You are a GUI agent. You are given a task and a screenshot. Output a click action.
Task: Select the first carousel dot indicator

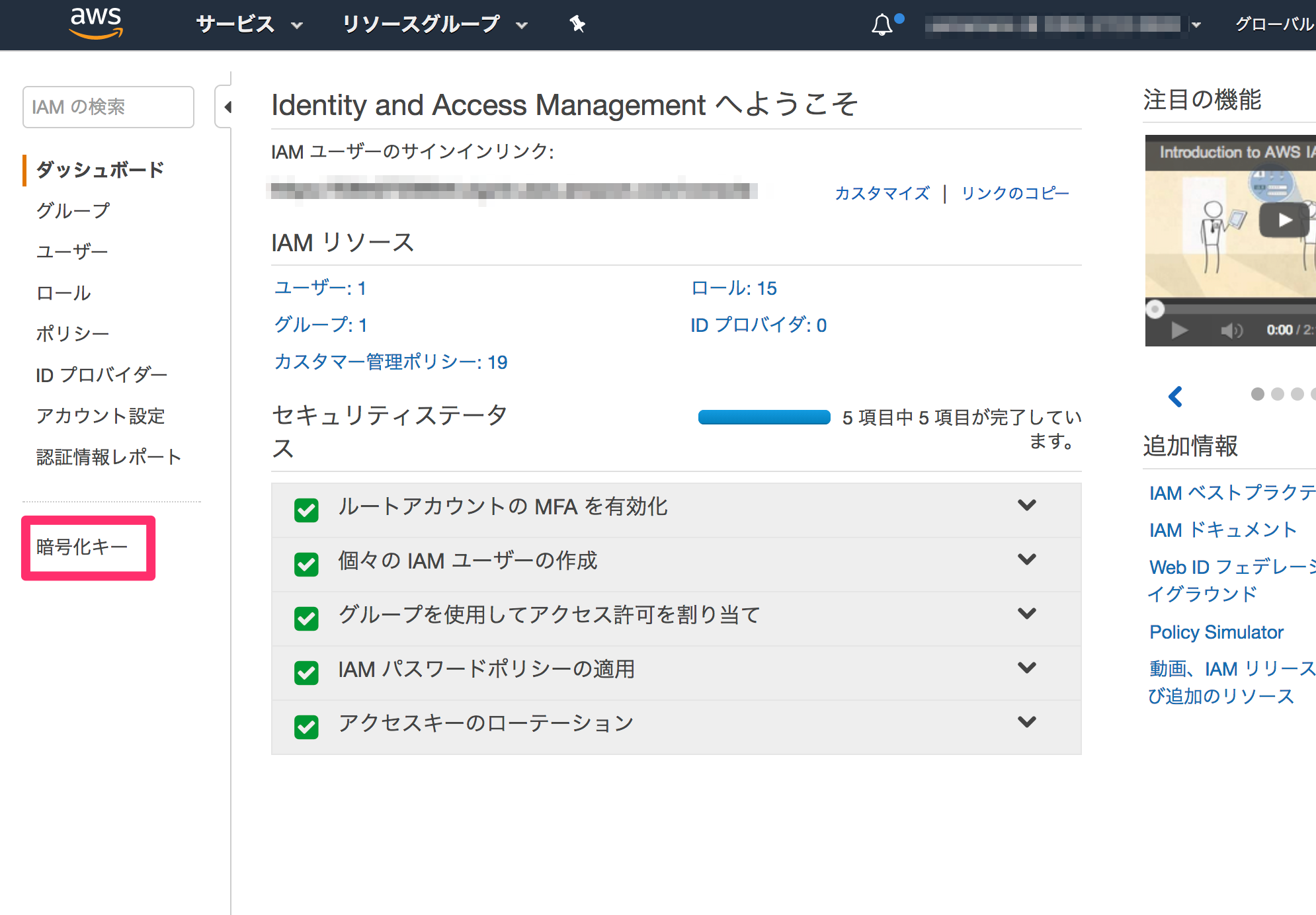[1258, 394]
